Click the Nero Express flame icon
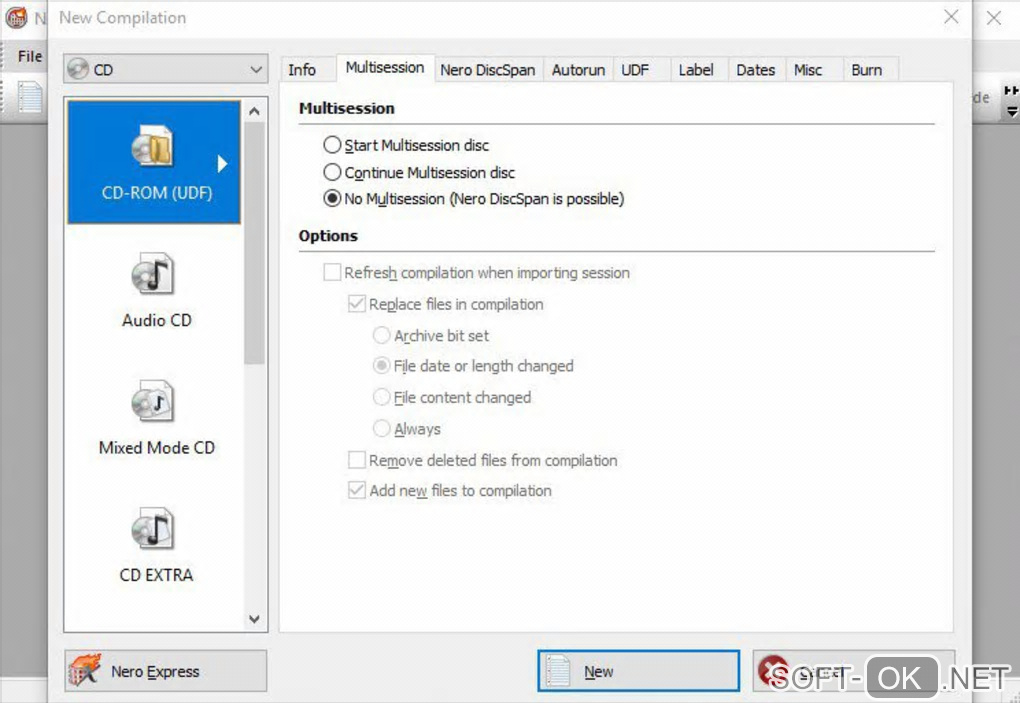Viewport: 1020px width, 703px height. (85, 670)
